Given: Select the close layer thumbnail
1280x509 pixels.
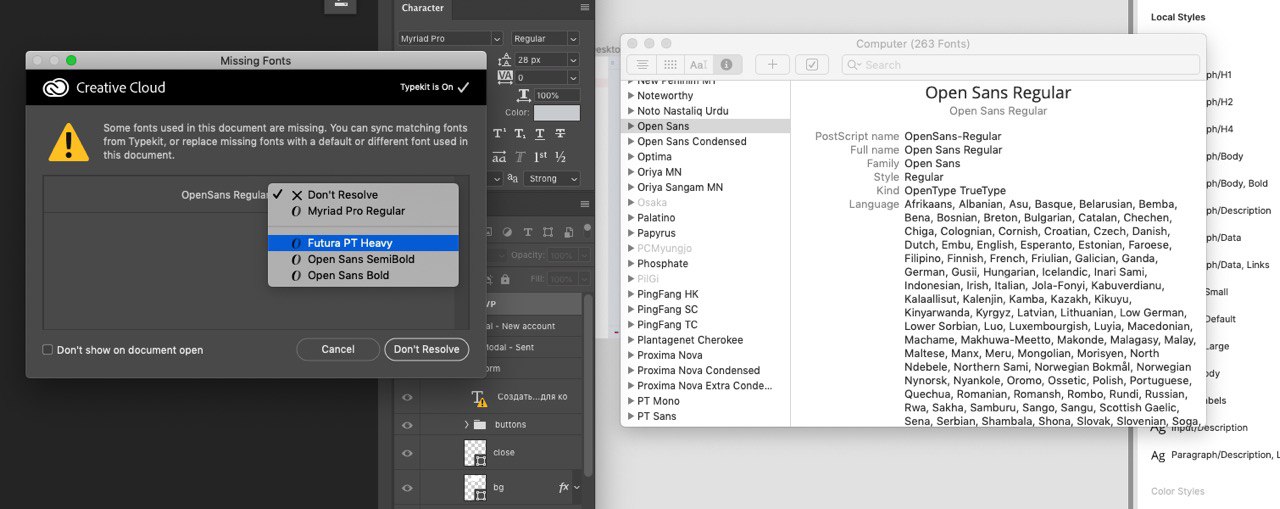Looking at the screenshot, I should 475,453.
